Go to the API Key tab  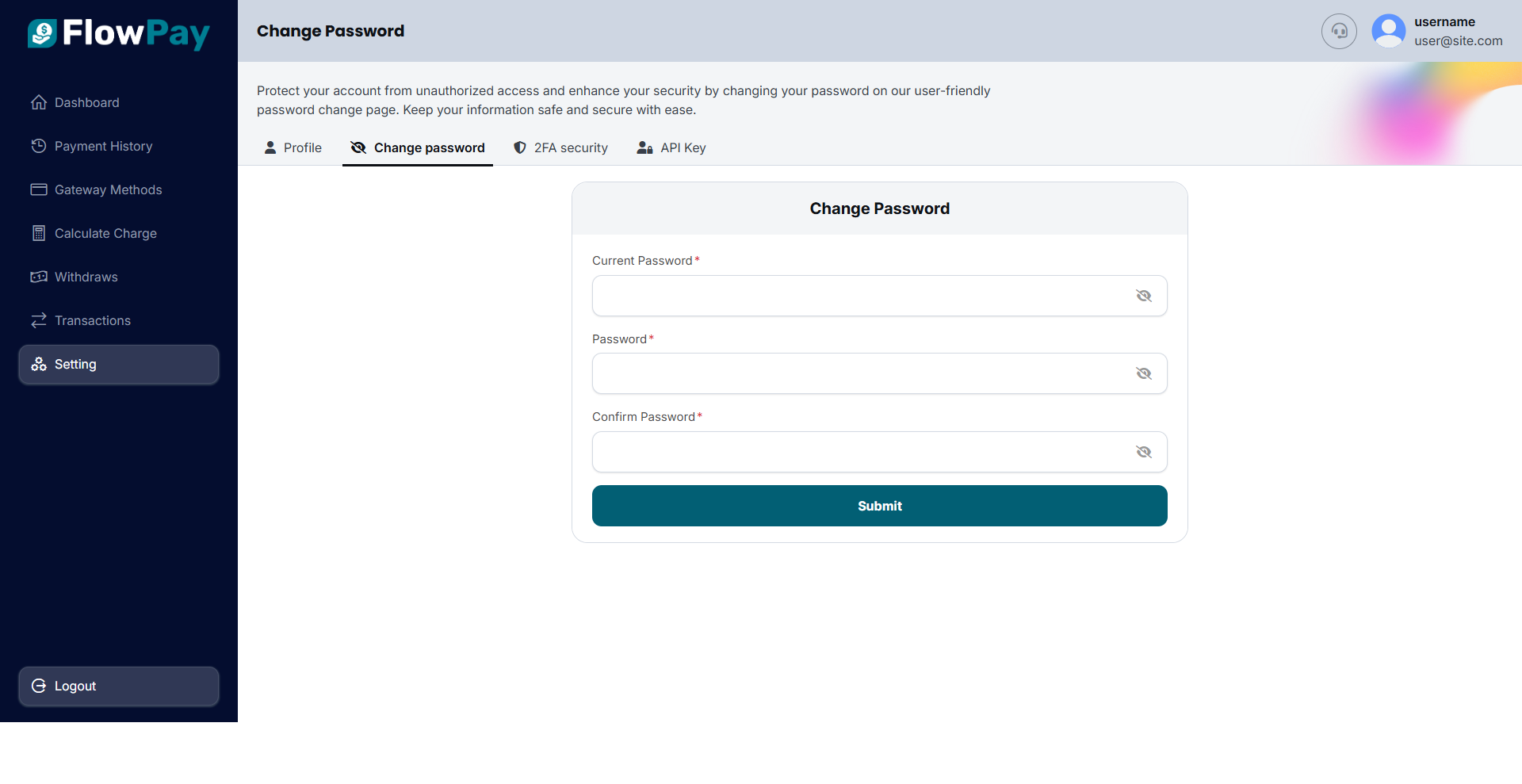tap(671, 147)
